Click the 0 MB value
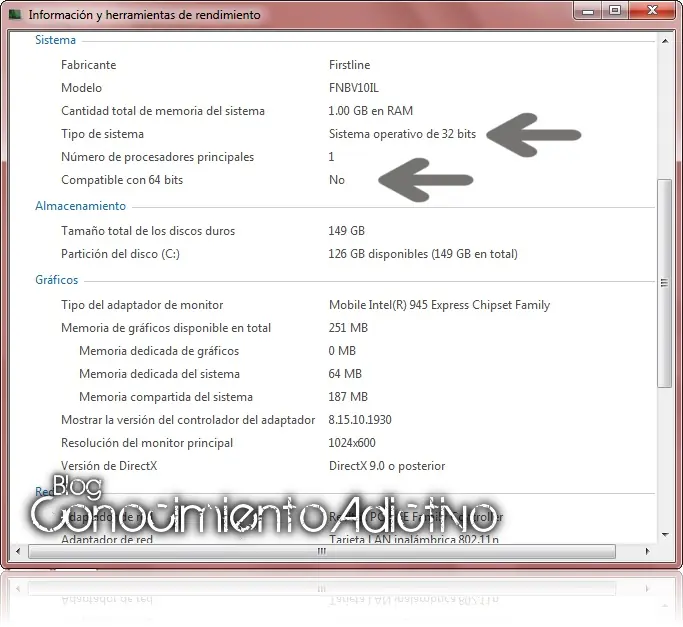The height and width of the screenshot is (627, 683). [x=342, y=351]
